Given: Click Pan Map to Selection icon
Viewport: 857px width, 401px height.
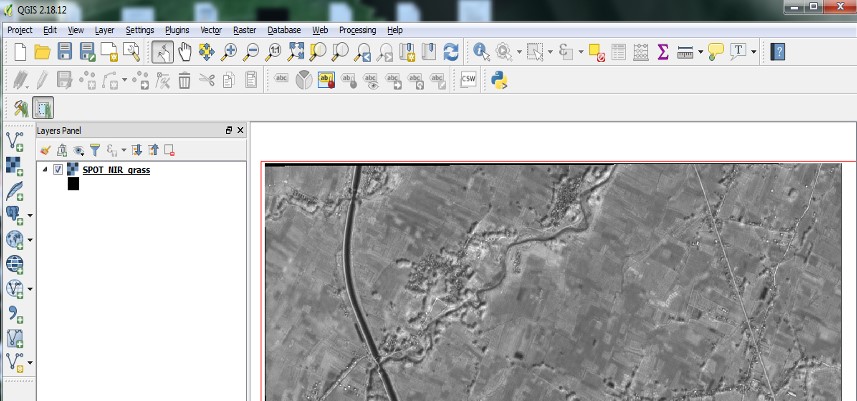Looking at the screenshot, I should 207,52.
